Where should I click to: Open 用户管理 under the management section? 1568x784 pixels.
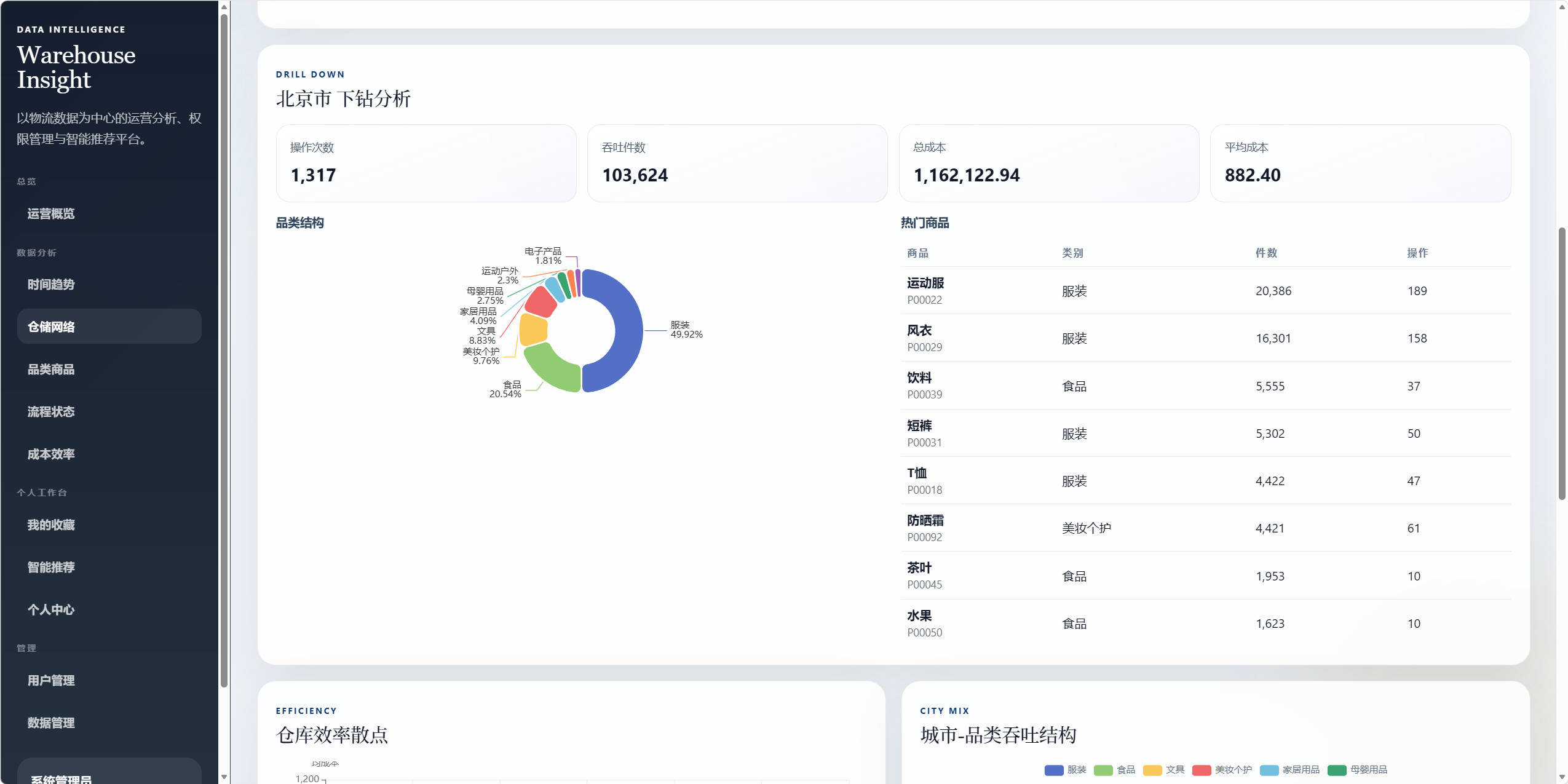51,681
